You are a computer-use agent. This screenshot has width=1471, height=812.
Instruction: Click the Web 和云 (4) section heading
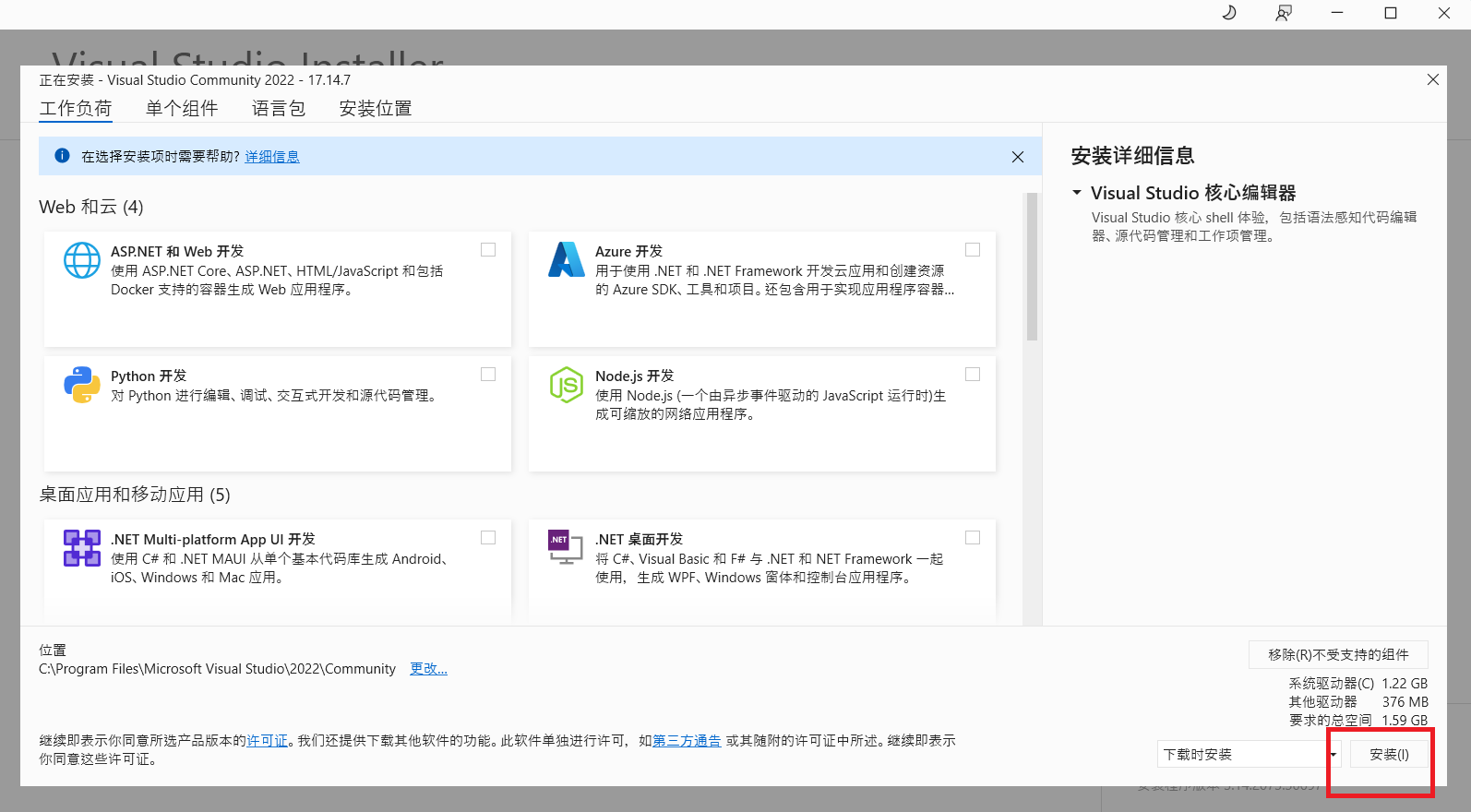click(x=91, y=207)
